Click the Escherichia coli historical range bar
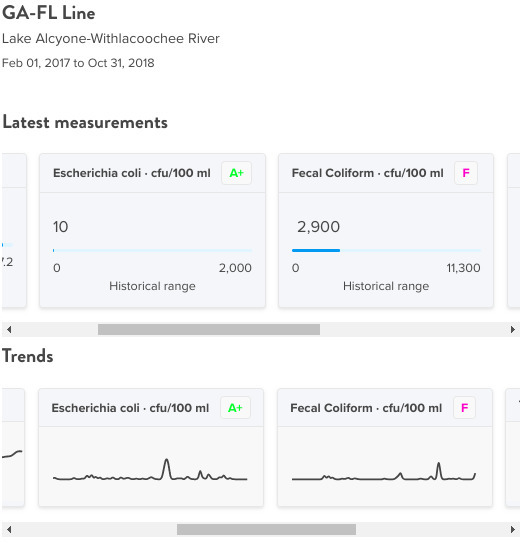 [152, 250]
